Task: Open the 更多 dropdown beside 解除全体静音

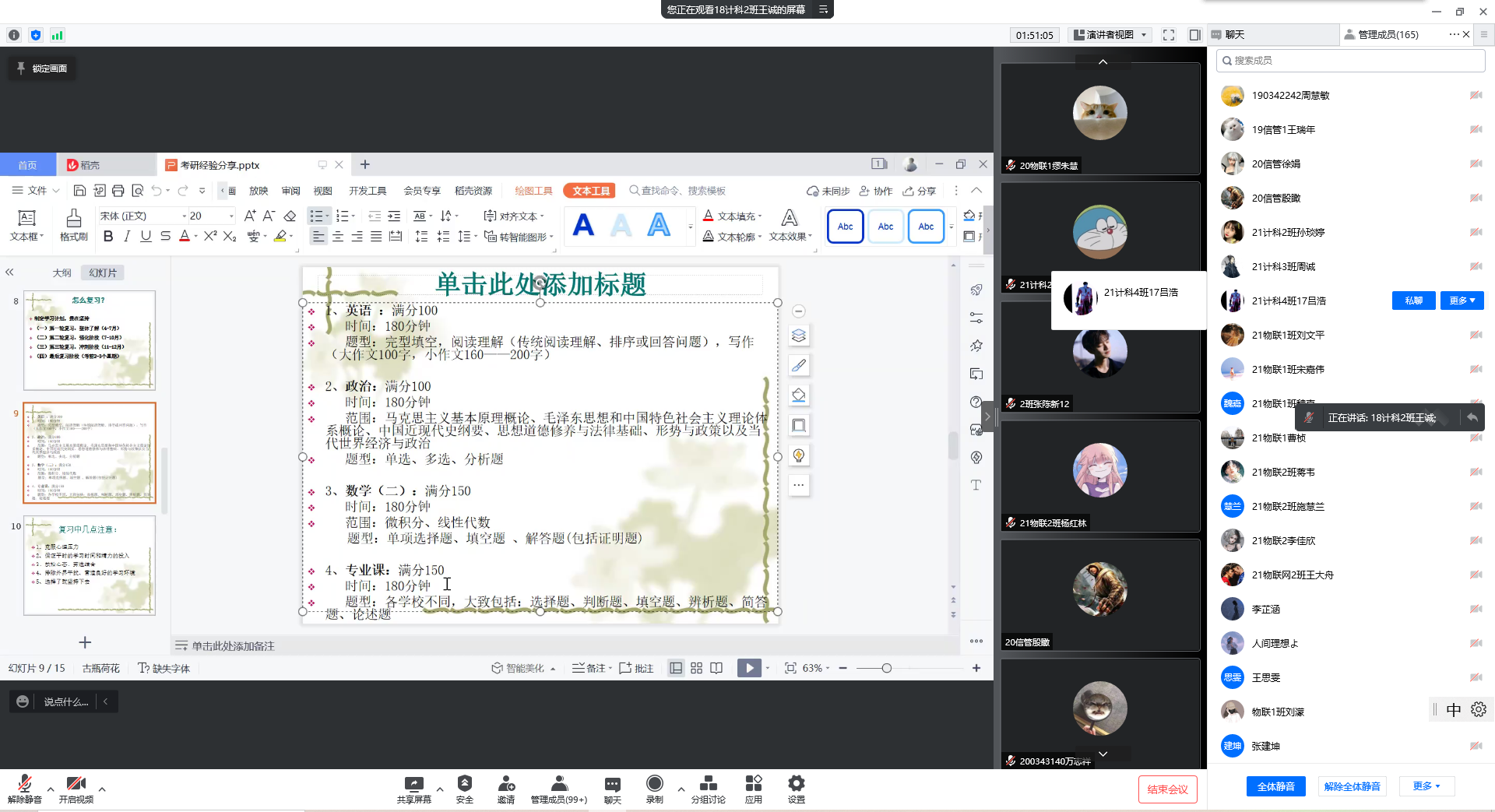Action: coord(1426,786)
